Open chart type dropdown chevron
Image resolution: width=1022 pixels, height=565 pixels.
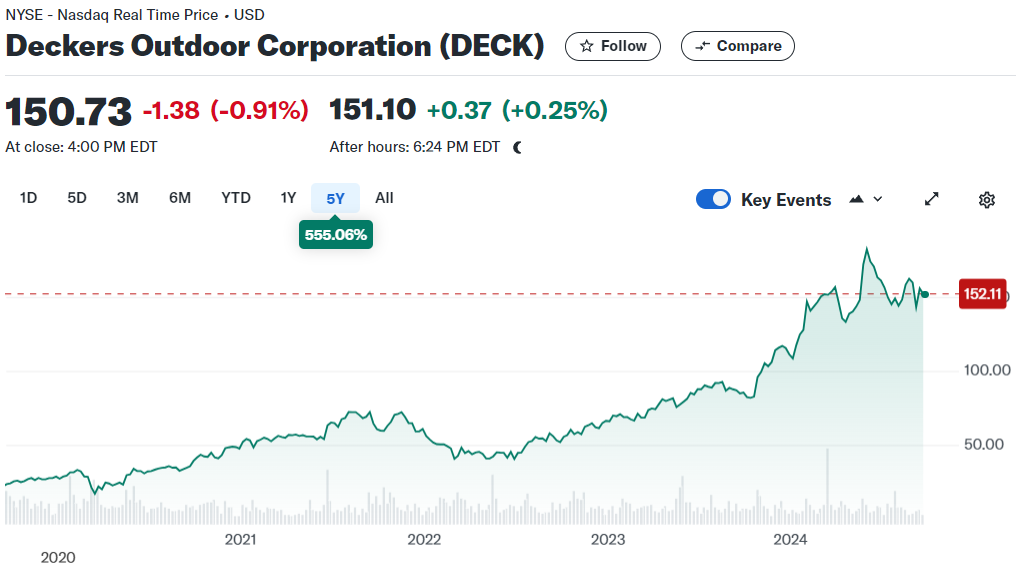click(x=878, y=199)
